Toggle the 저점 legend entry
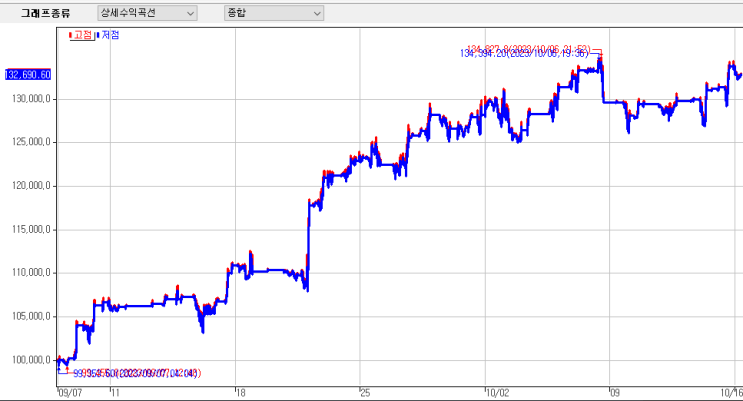743x401 pixels. point(108,35)
